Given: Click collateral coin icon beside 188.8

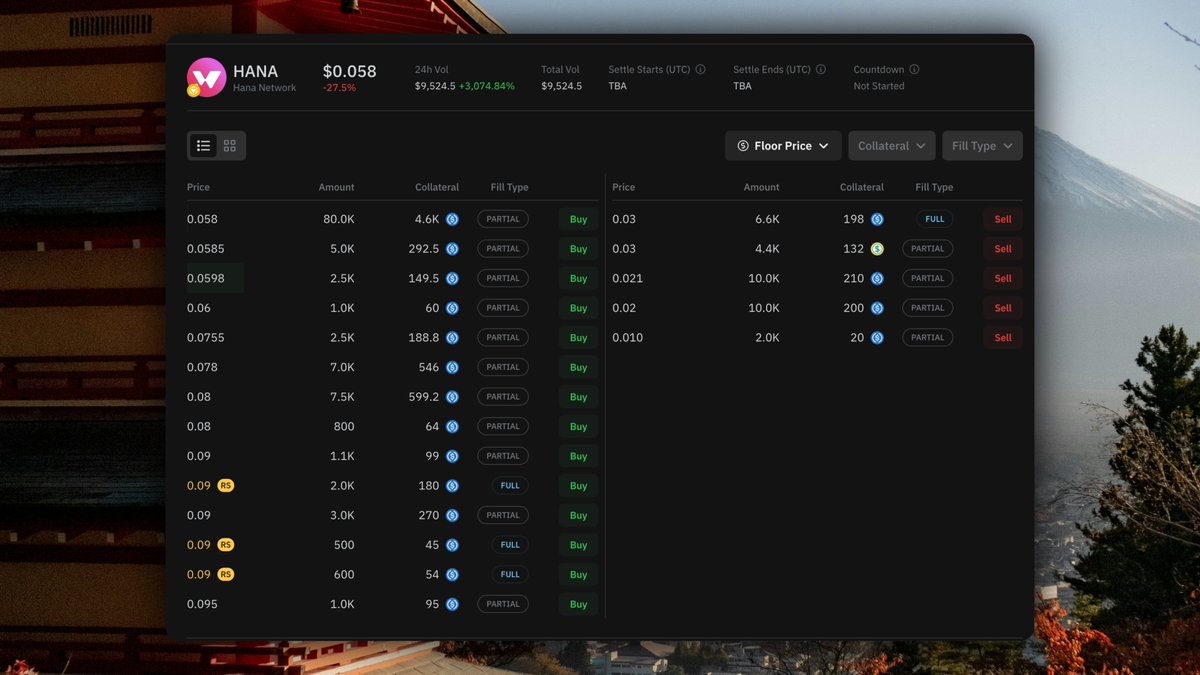Looking at the screenshot, I should tap(452, 338).
